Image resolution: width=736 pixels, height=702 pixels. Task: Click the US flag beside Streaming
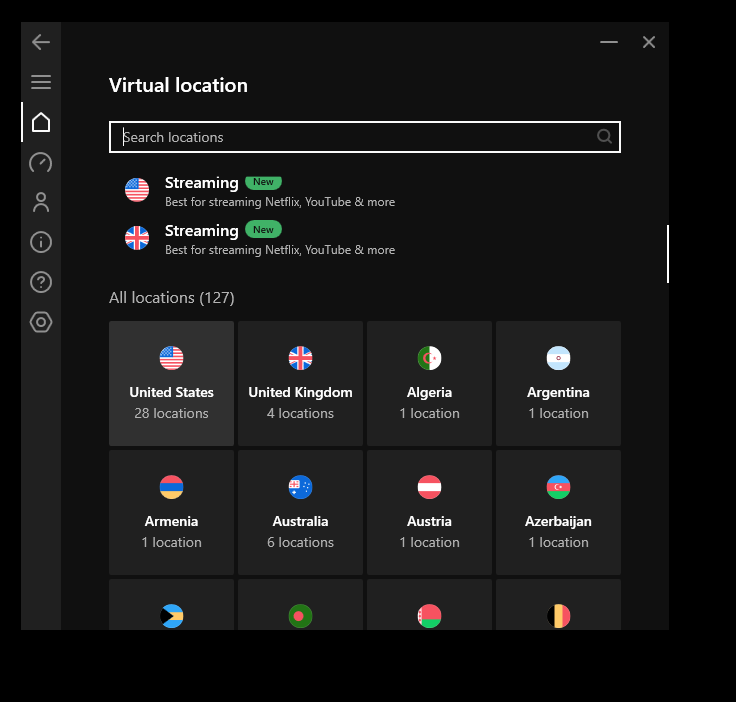[x=137, y=190]
